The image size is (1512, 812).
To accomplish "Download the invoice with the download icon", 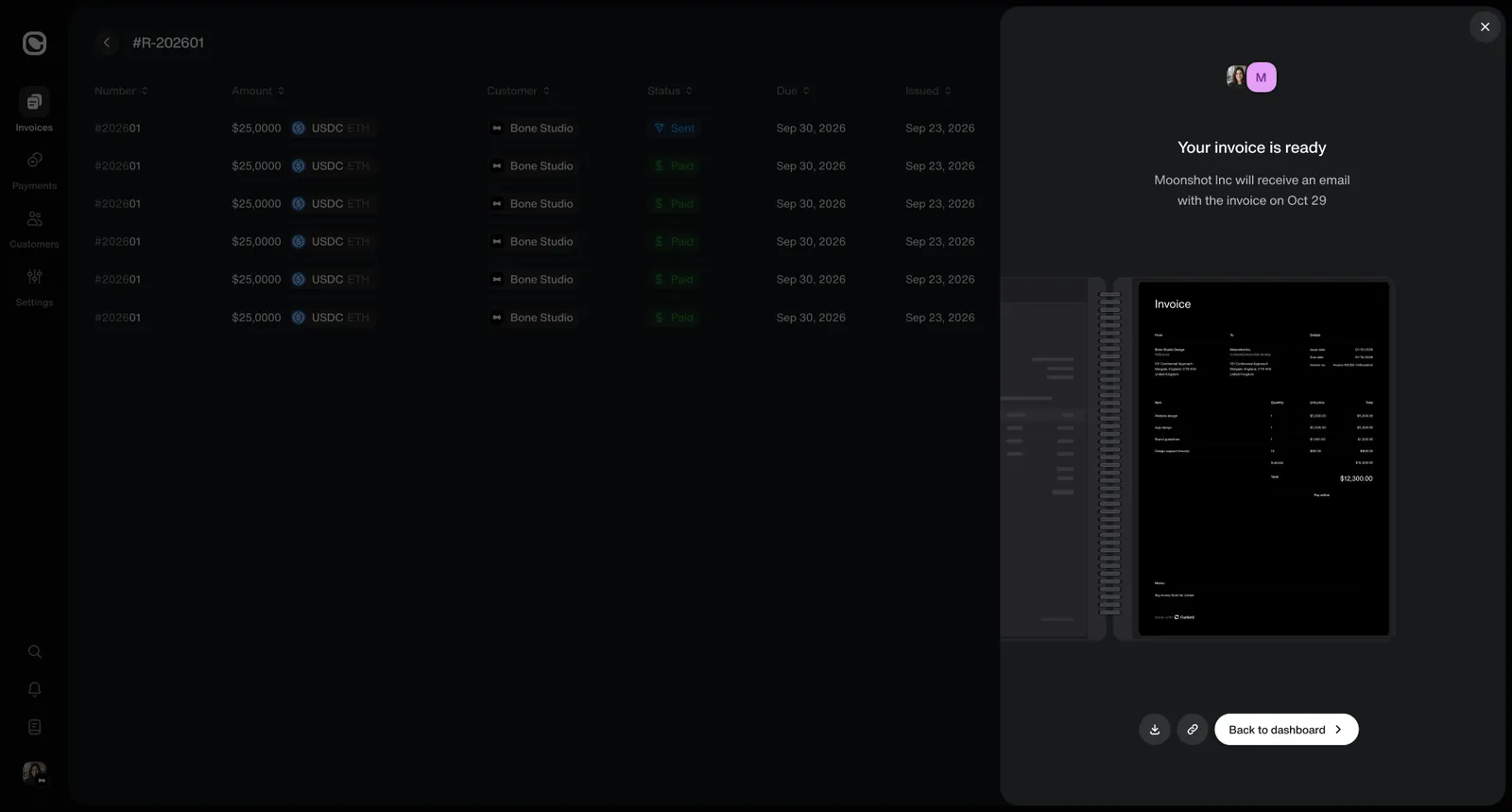I will pyautogui.click(x=1155, y=730).
